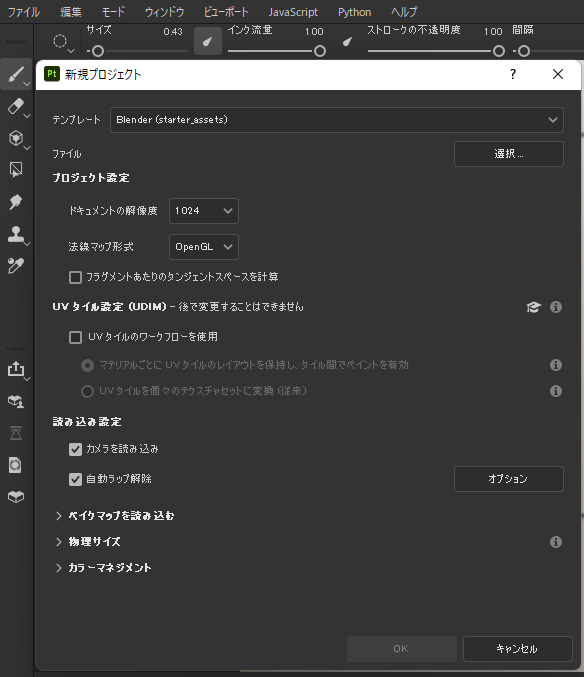The width and height of the screenshot is (584, 677).
Task: Open the ヘルプ menu
Action: tap(404, 12)
